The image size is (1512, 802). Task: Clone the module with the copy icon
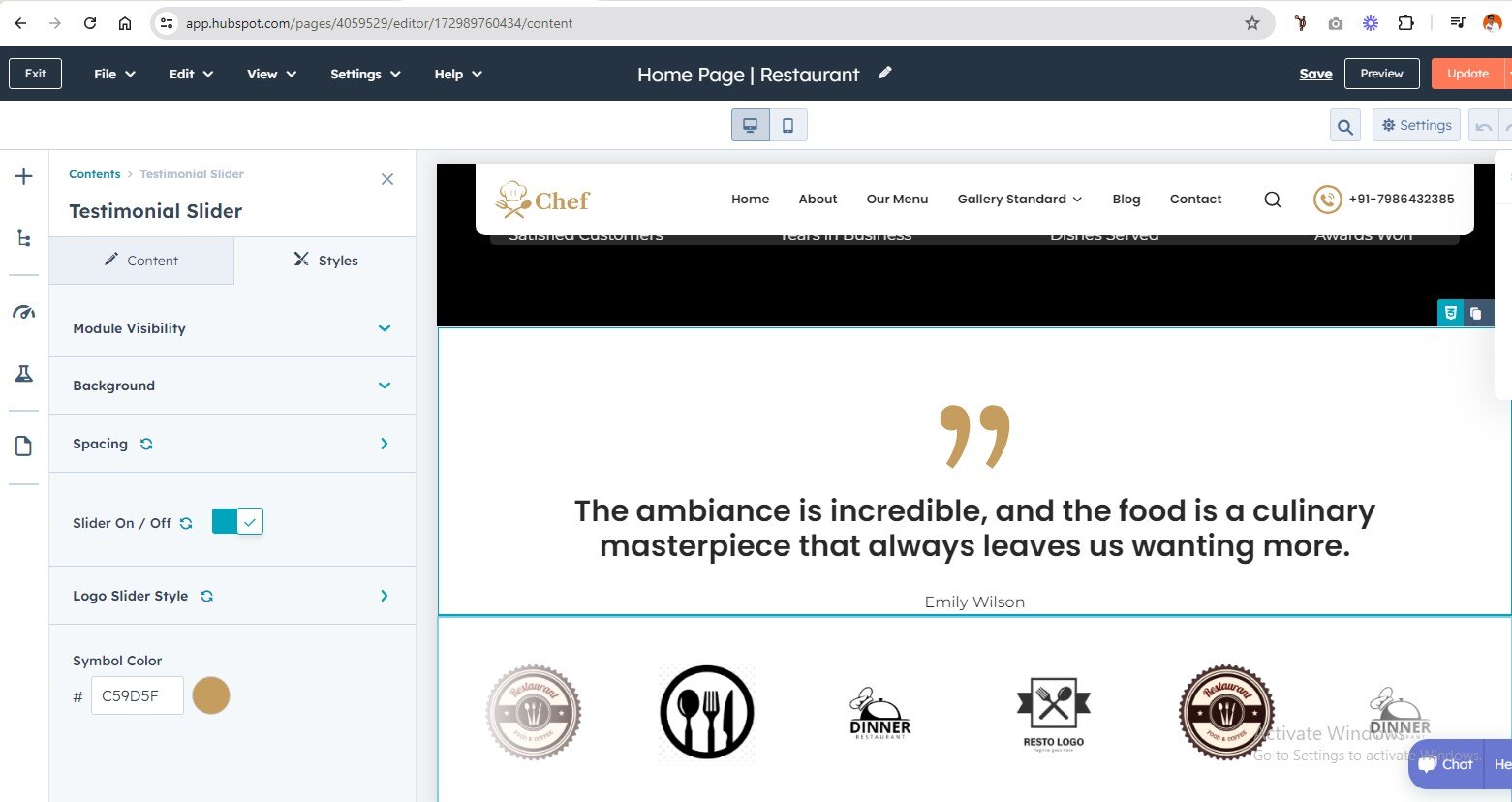coord(1475,313)
